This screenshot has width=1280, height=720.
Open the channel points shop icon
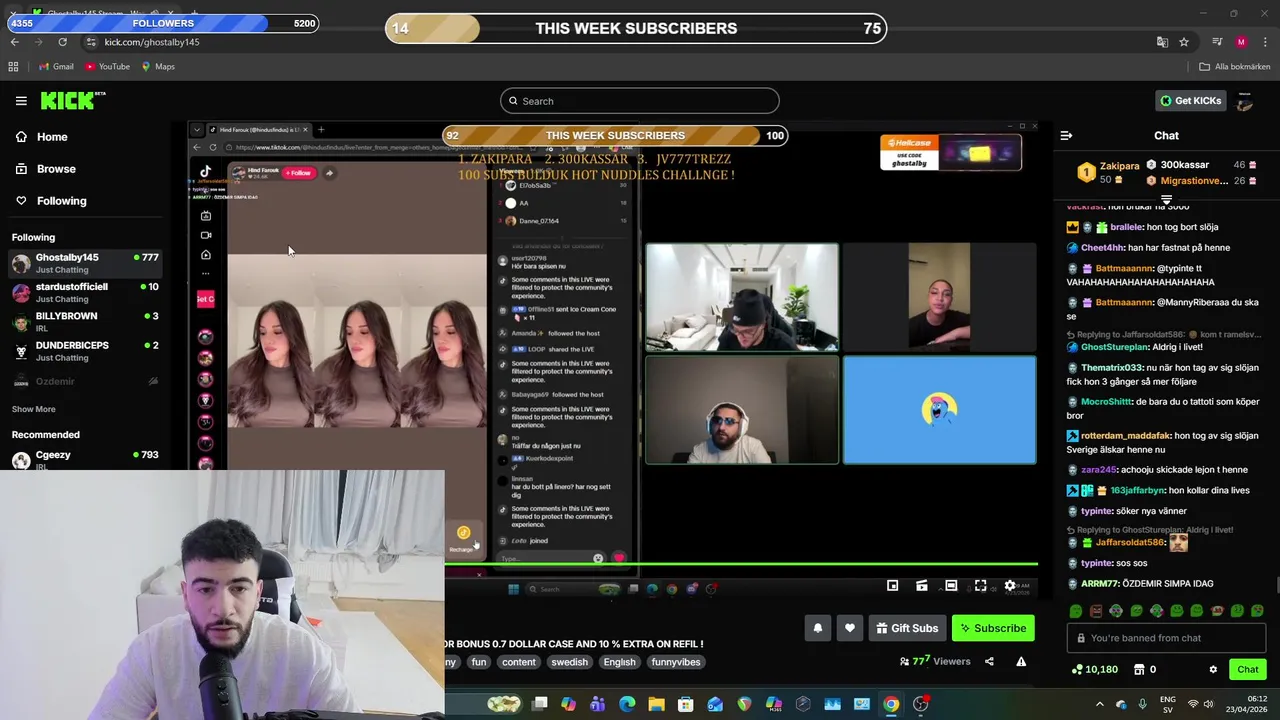(1139, 670)
